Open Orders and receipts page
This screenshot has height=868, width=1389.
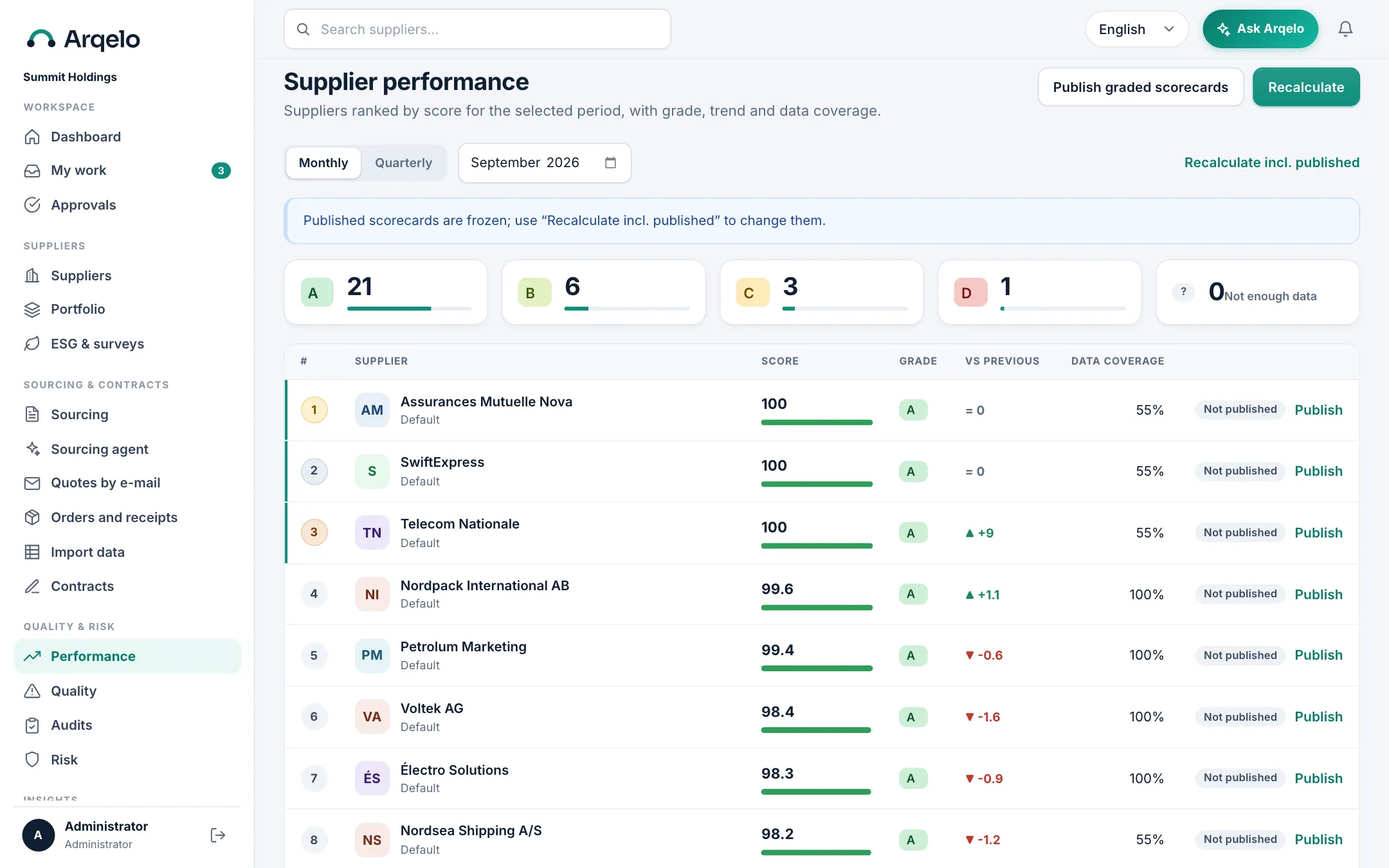click(x=127, y=518)
